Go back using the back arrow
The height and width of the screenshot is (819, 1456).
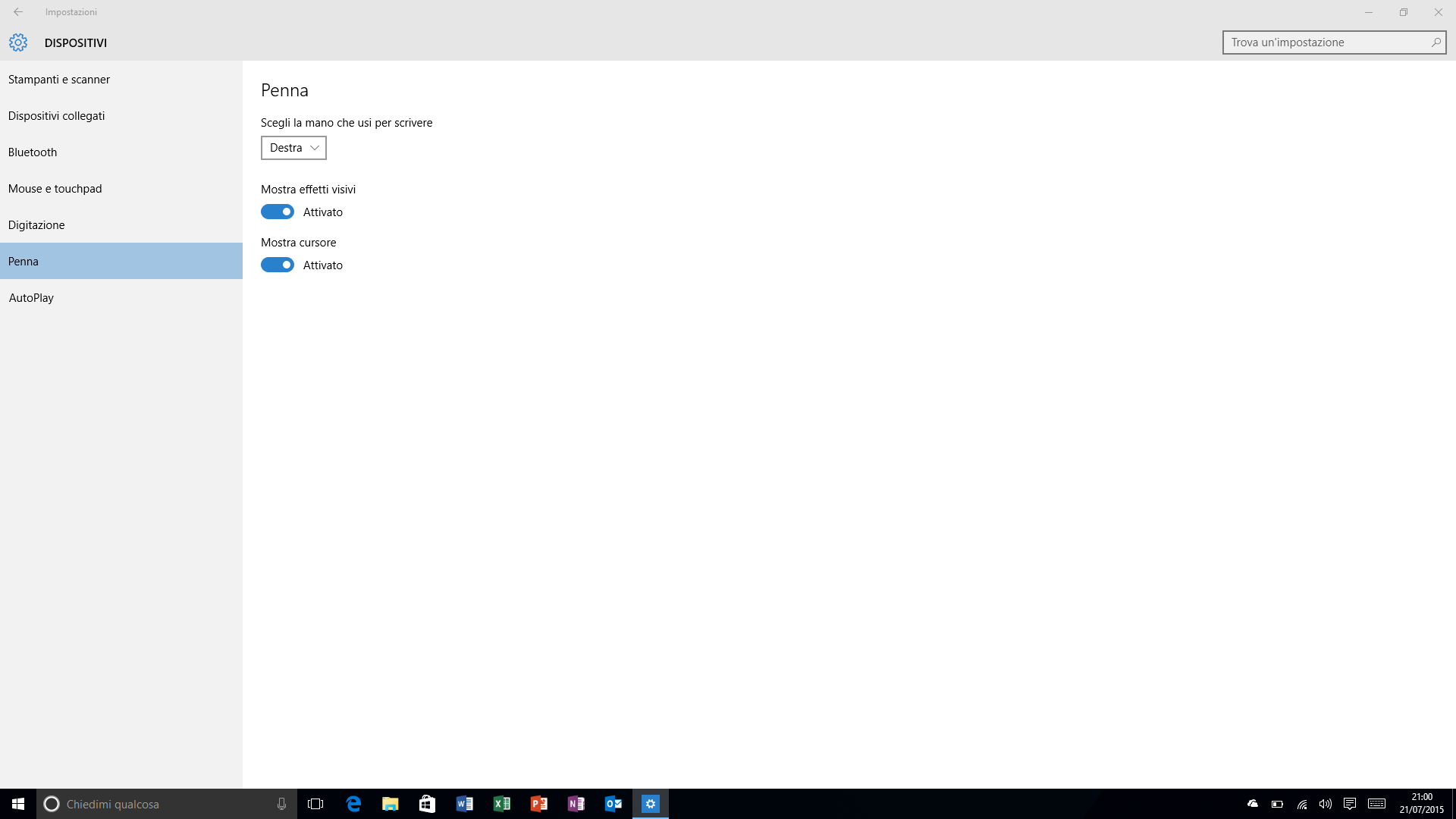[18, 12]
